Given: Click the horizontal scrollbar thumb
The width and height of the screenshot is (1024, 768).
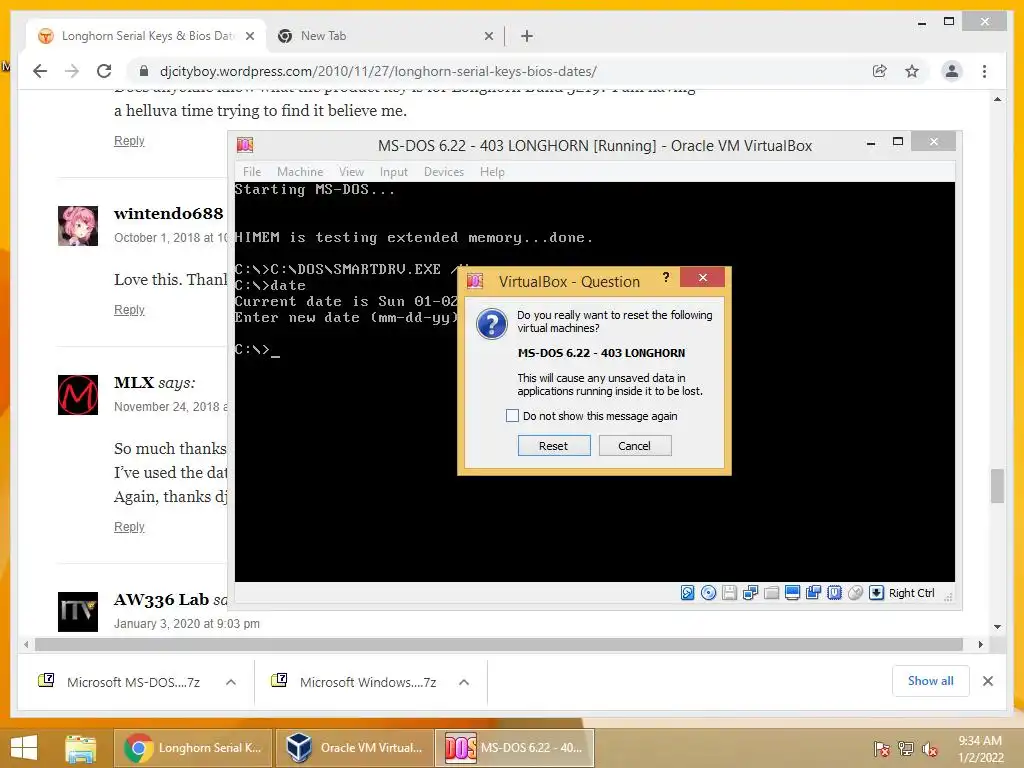Looking at the screenshot, I should (499, 645).
